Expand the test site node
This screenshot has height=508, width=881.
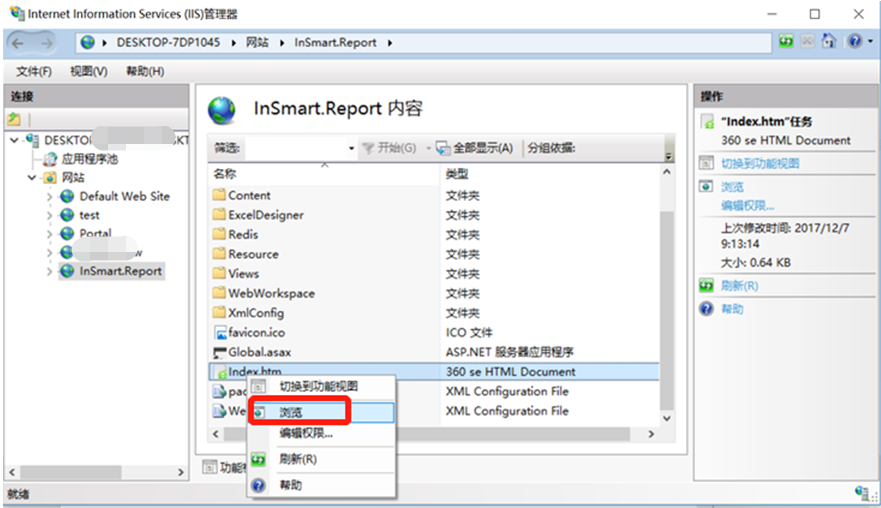[49, 215]
